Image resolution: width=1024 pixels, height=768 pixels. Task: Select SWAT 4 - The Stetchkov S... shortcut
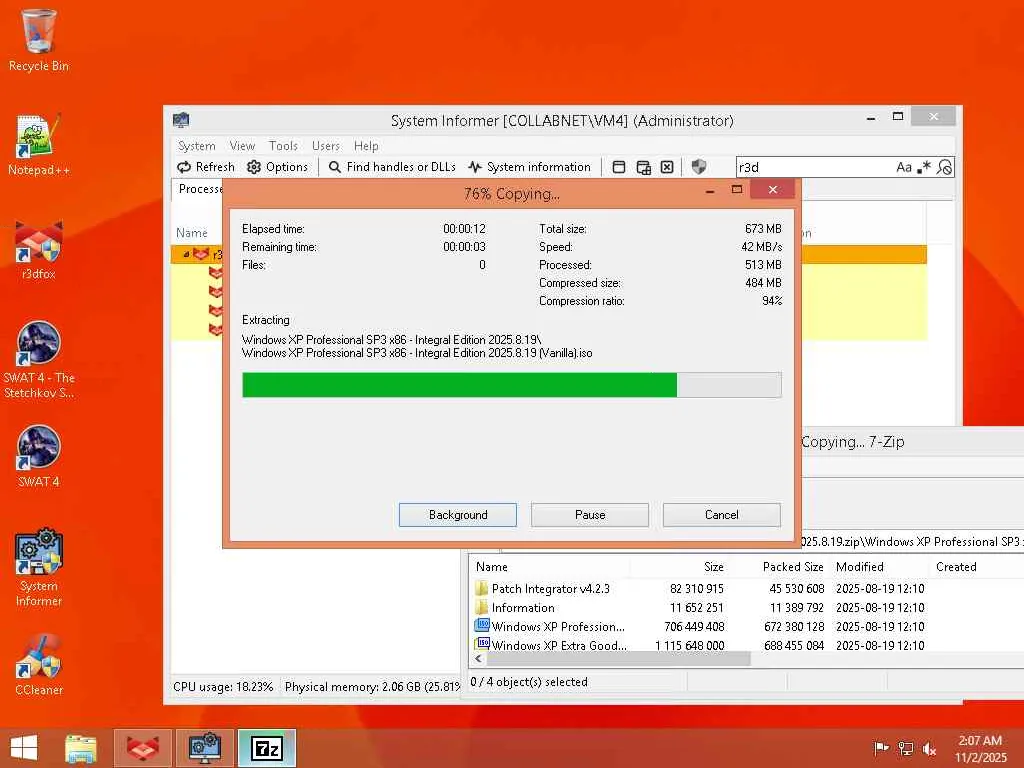(39, 359)
